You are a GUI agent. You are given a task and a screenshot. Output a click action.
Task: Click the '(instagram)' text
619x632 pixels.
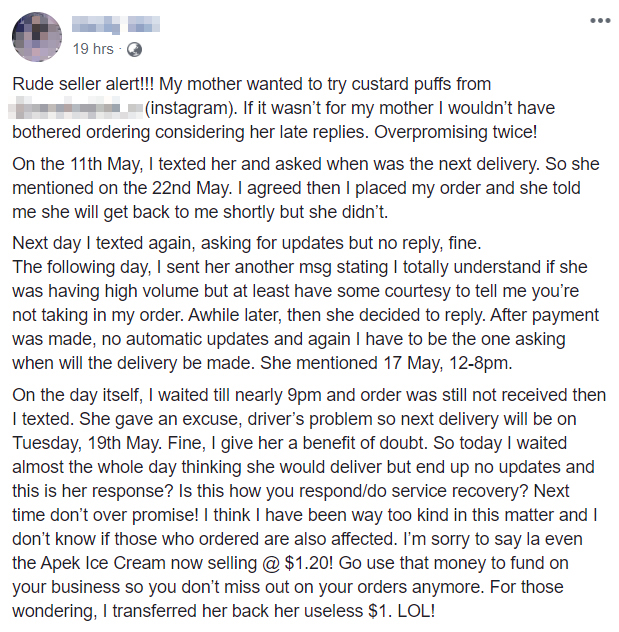click(190, 107)
